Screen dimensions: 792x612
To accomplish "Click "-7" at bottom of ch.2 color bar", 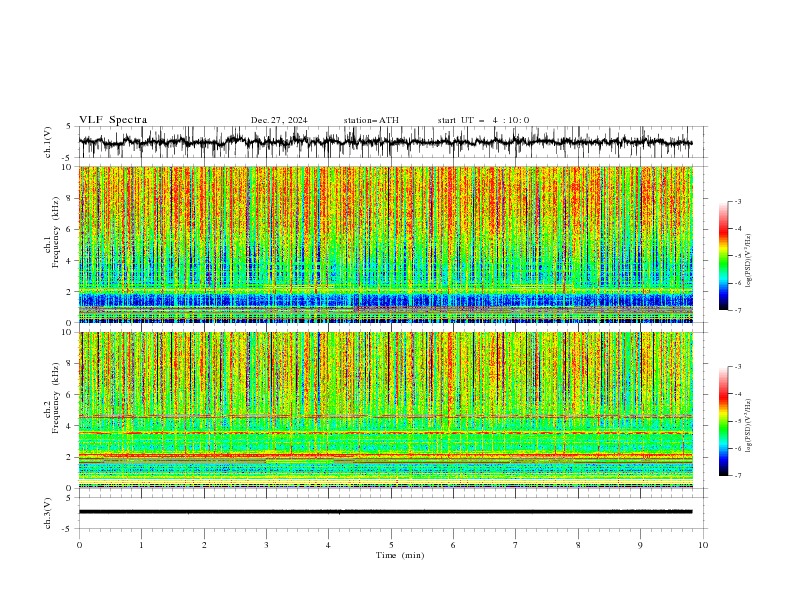I will coord(738,475).
